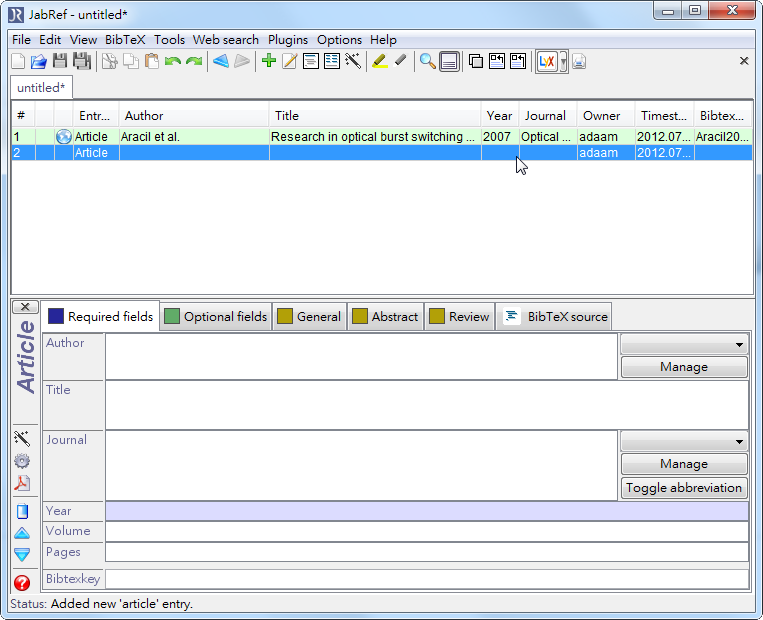
Task: Paste entry with clipboard toolbar icon
Action: [152, 61]
